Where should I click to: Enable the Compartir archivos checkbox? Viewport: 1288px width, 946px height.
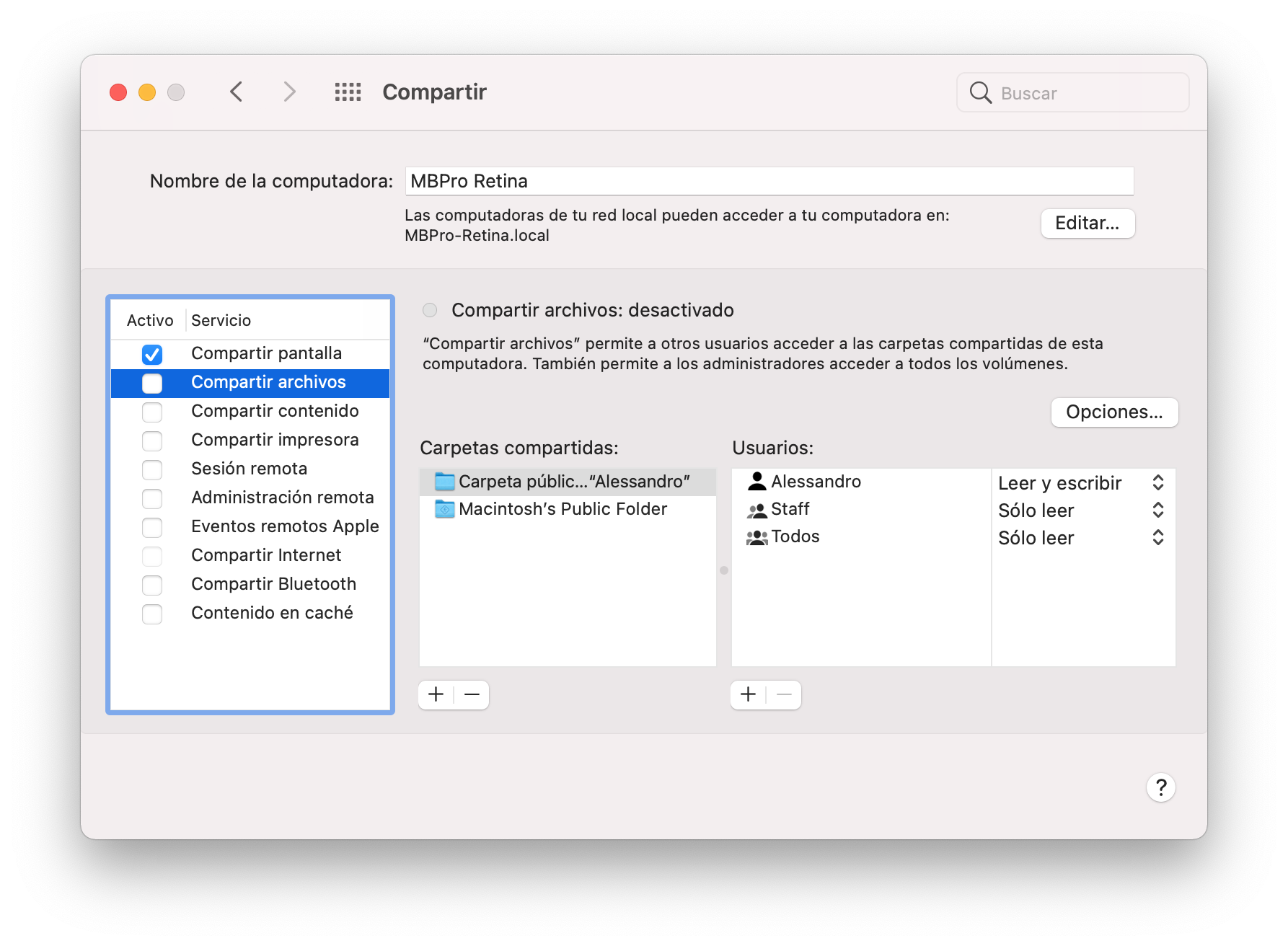[152, 383]
